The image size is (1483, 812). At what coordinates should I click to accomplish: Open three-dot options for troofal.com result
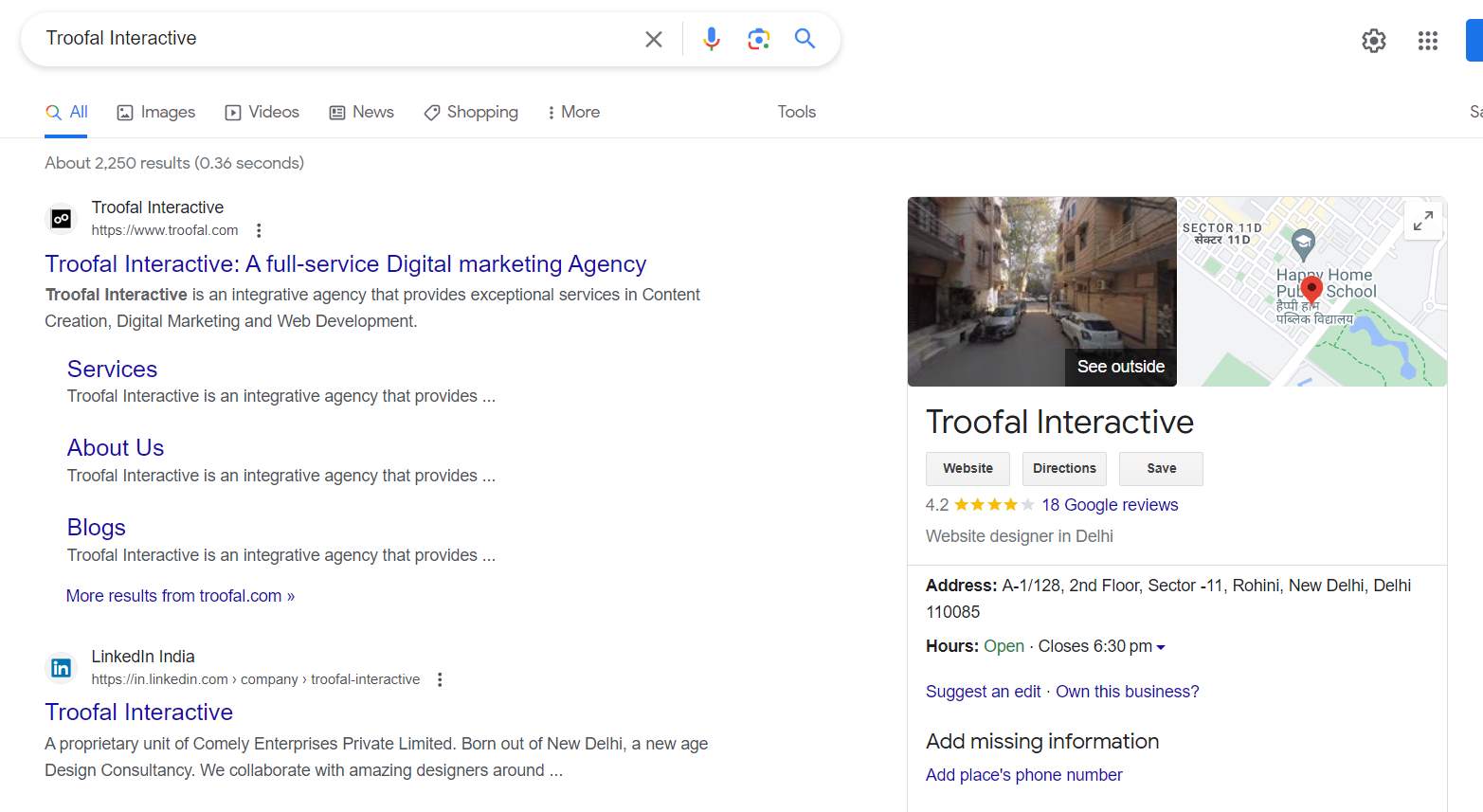coord(259,230)
